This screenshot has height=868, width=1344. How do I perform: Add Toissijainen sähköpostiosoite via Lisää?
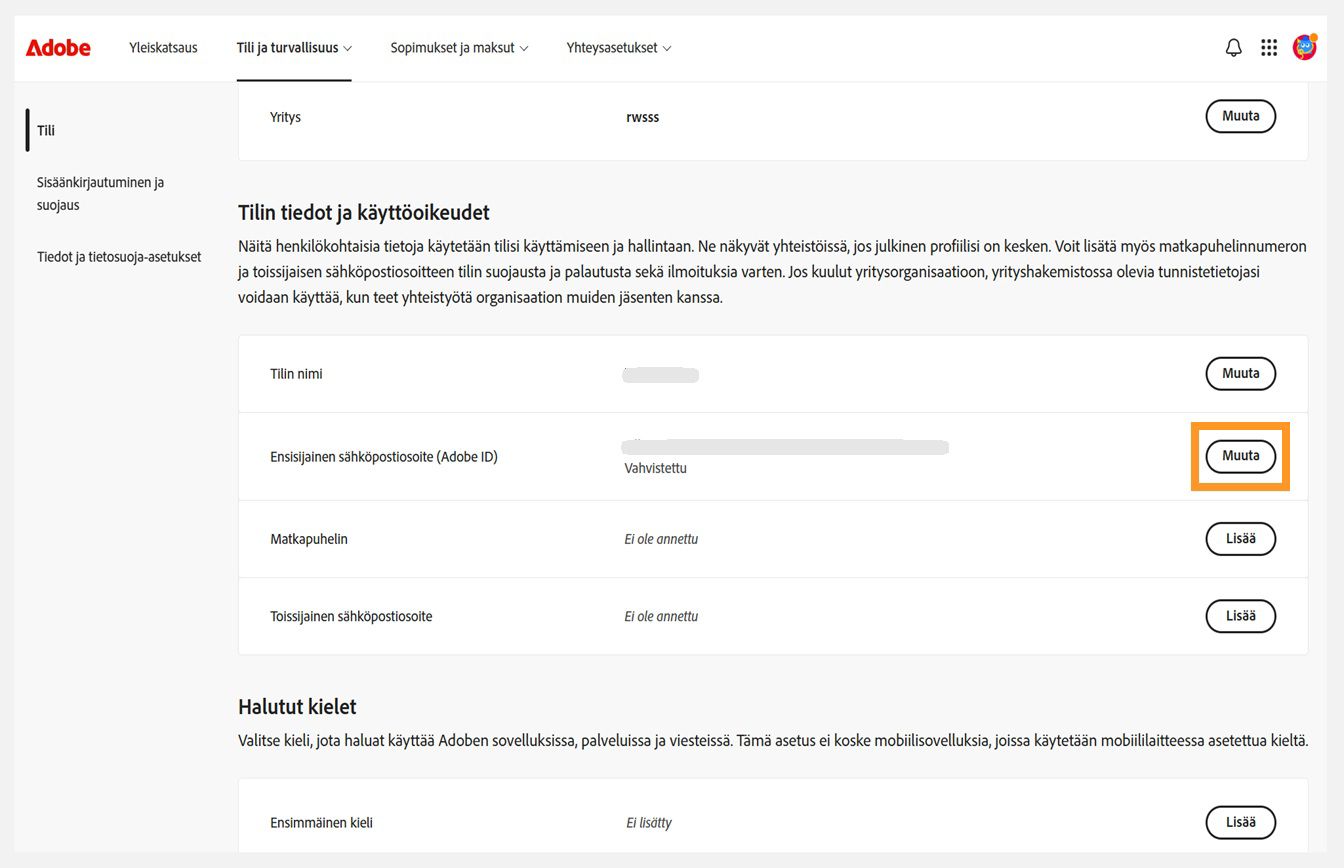tap(1240, 616)
